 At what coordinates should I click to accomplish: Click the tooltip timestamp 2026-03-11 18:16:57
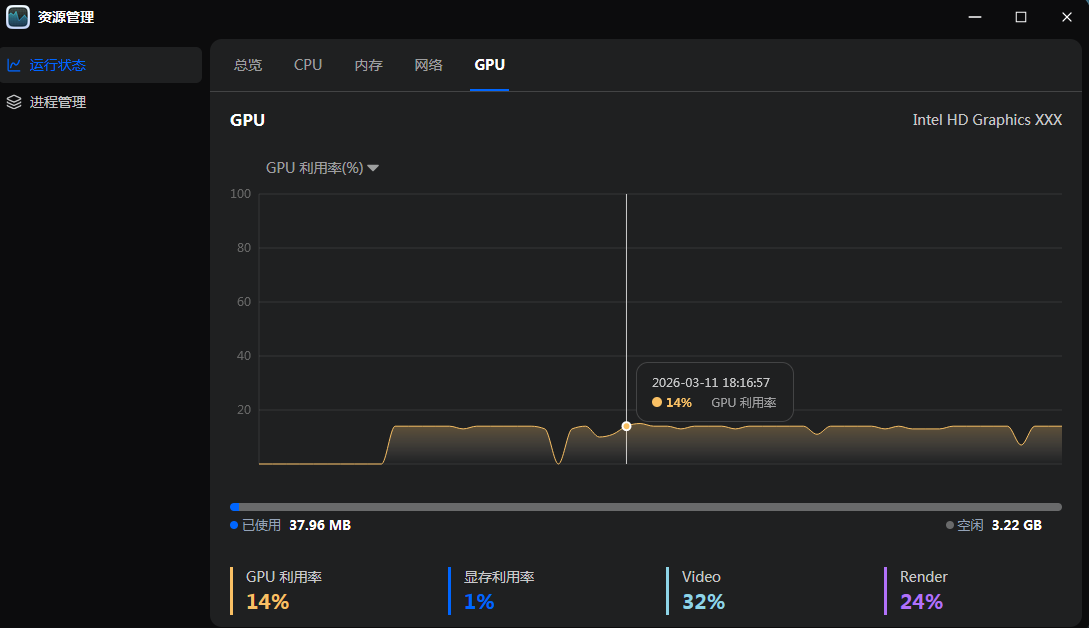coord(710,383)
